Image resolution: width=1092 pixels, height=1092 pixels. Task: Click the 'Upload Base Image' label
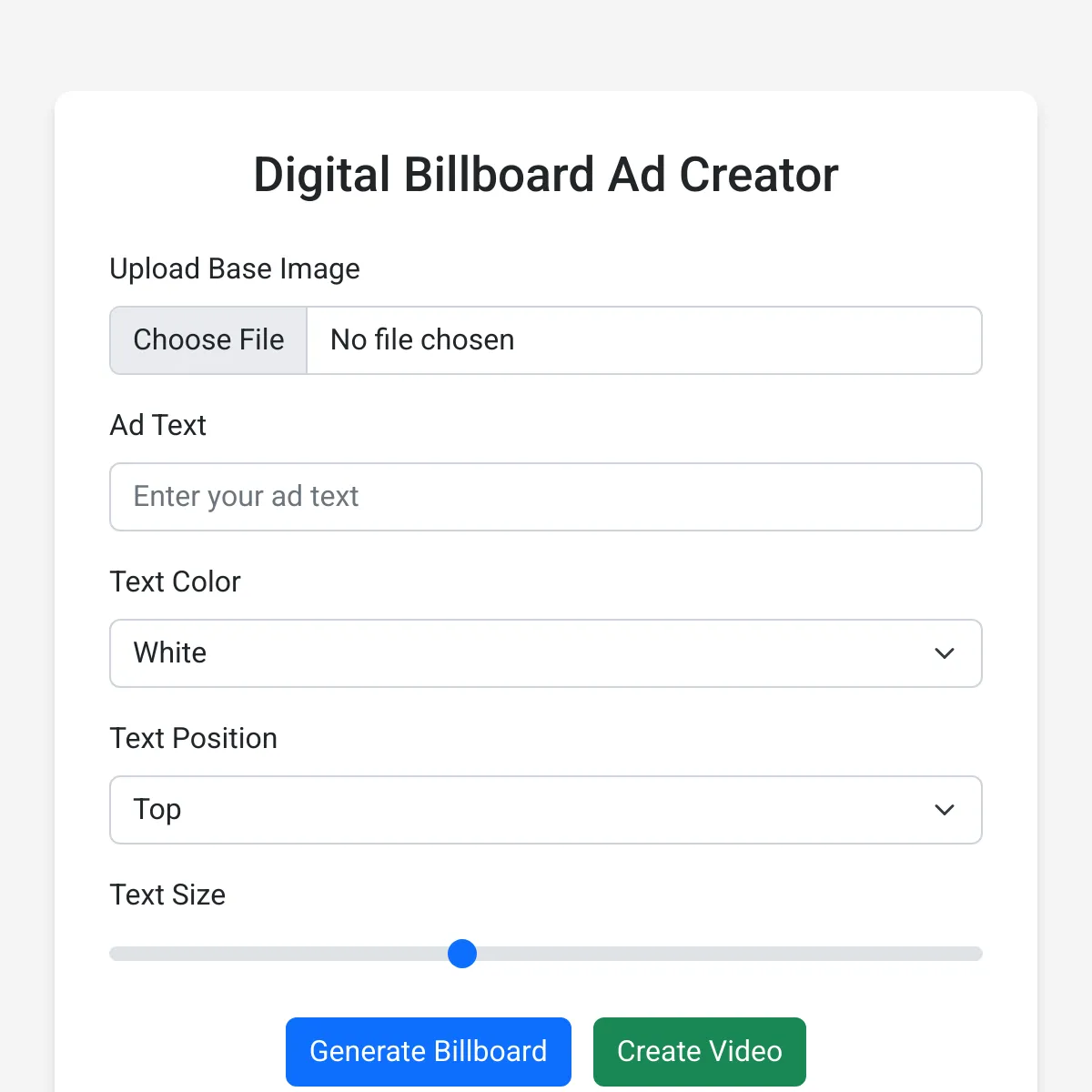click(235, 269)
